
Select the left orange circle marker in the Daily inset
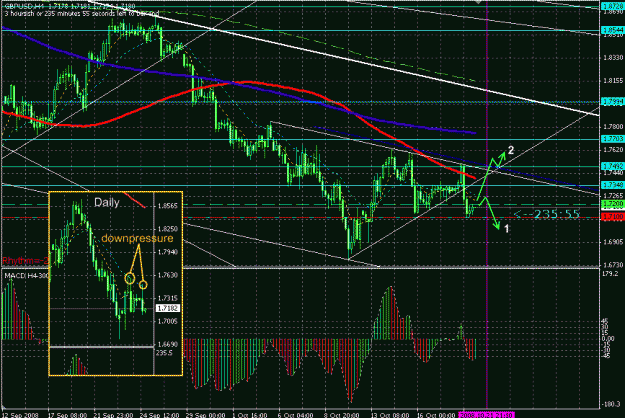(130, 278)
